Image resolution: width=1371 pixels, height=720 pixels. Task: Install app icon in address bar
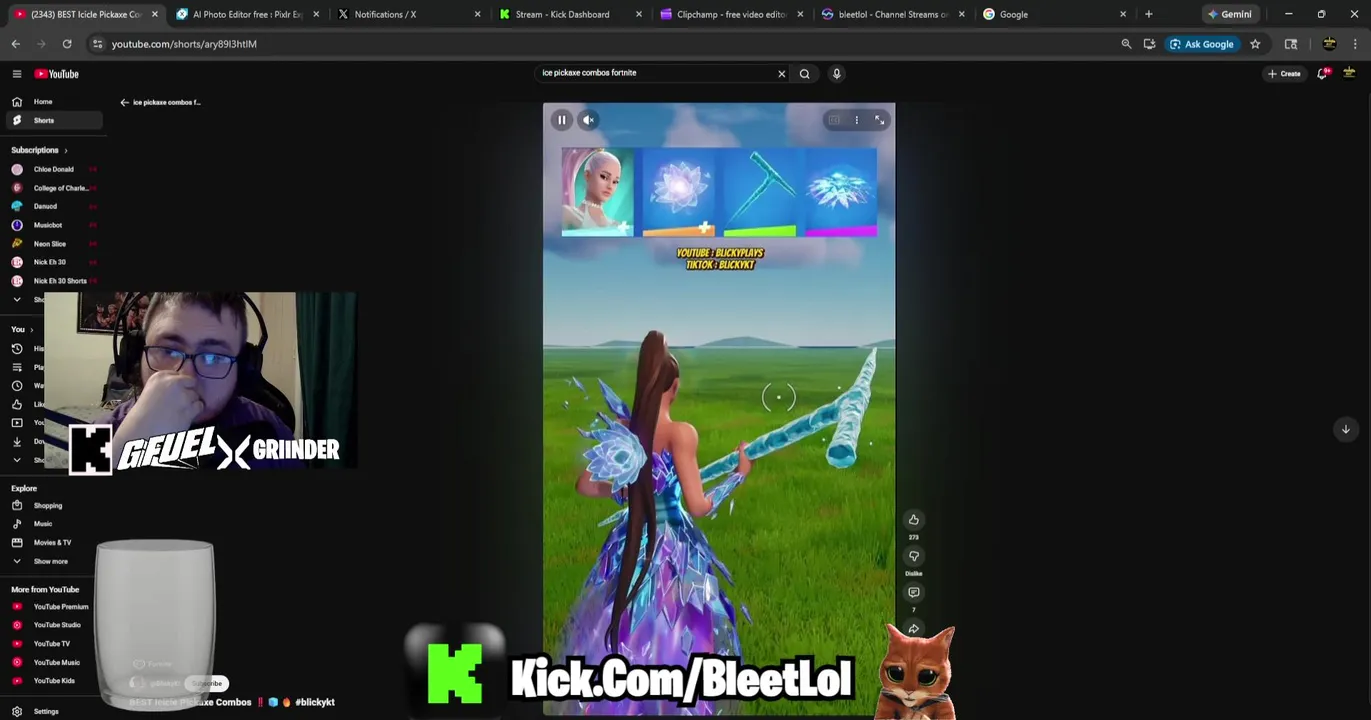pos(1149,44)
